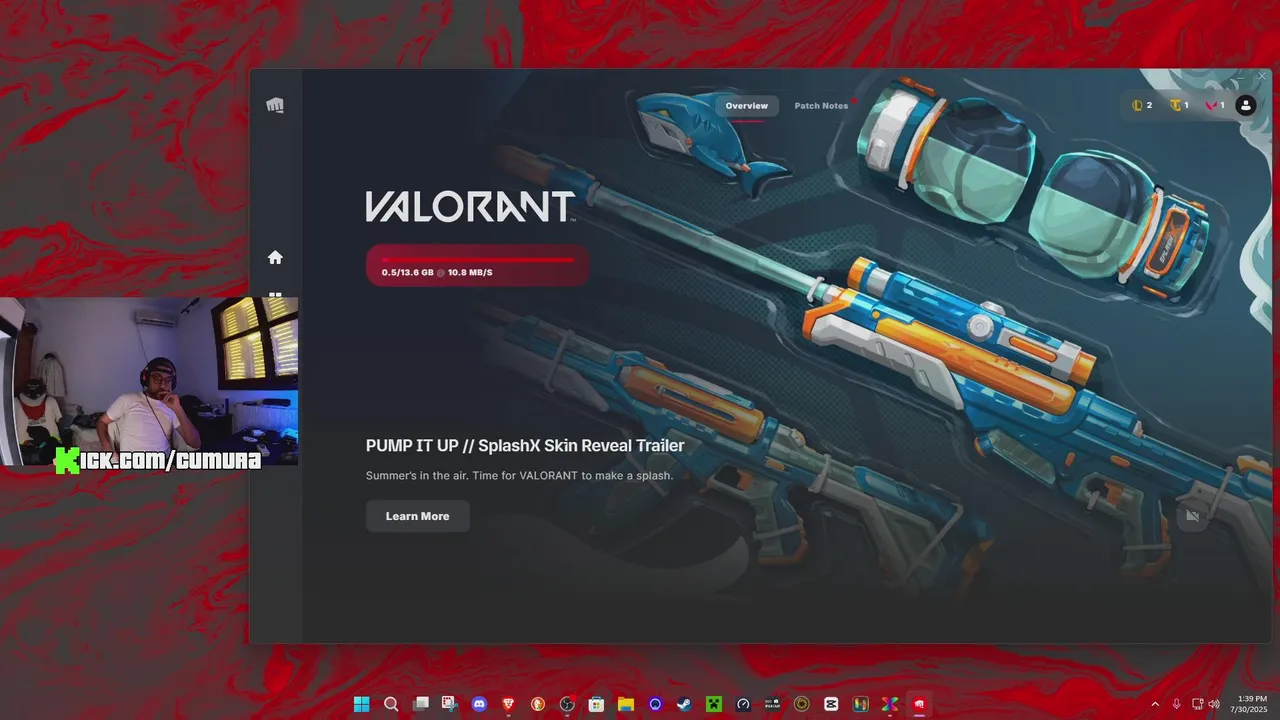
Task: Click the webcam overlay video
Action: pos(149,381)
